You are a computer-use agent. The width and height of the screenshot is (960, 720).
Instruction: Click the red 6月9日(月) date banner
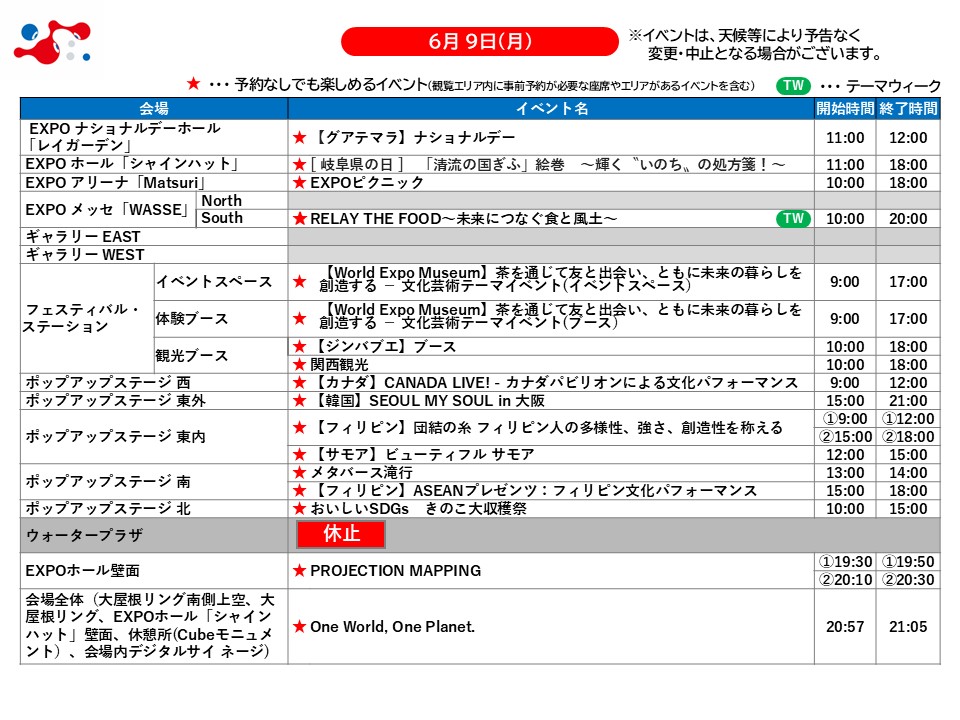point(479,41)
